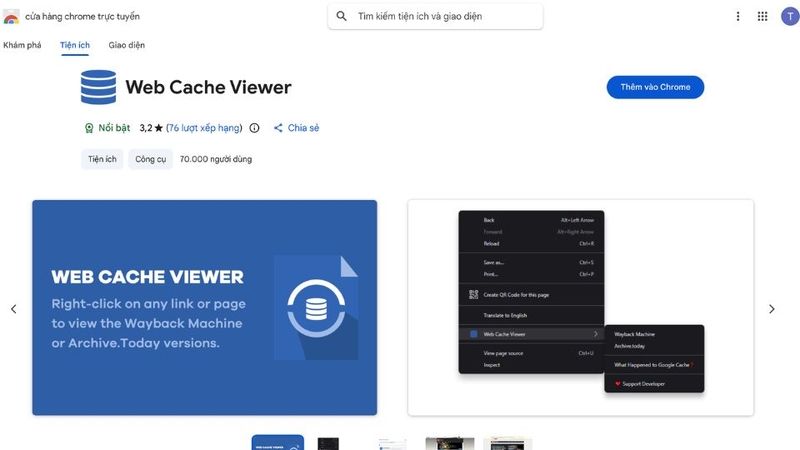Click the Web Cache Viewer heading text
This screenshot has height=450, width=800.
(208, 87)
